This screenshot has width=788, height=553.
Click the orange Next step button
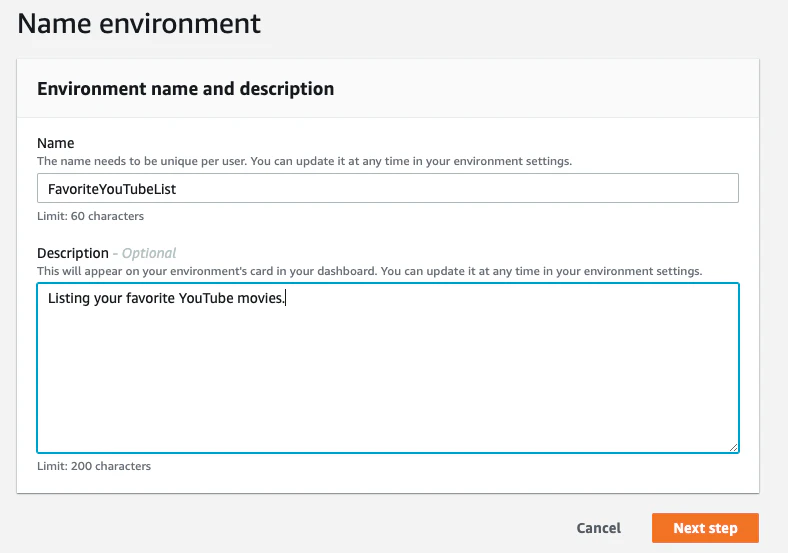tap(705, 528)
